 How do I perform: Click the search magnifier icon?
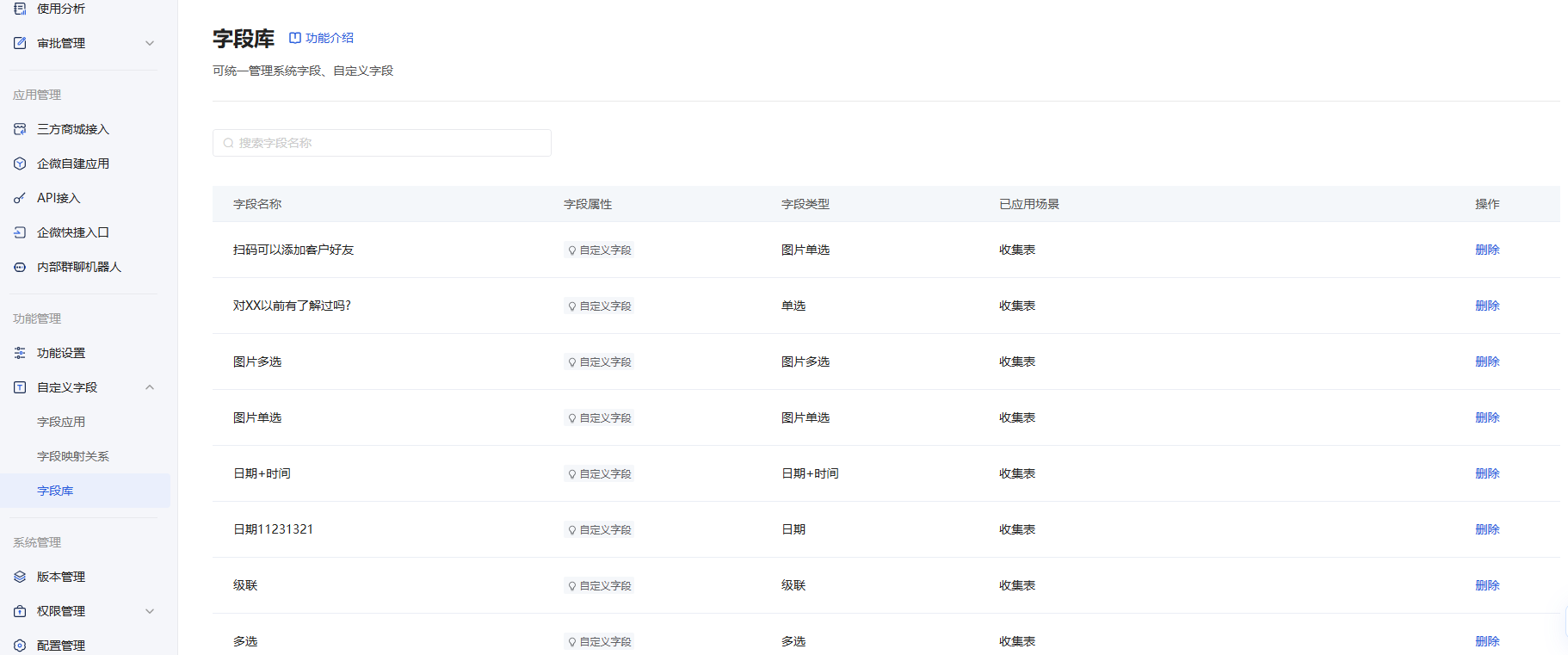tap(228, 143)
